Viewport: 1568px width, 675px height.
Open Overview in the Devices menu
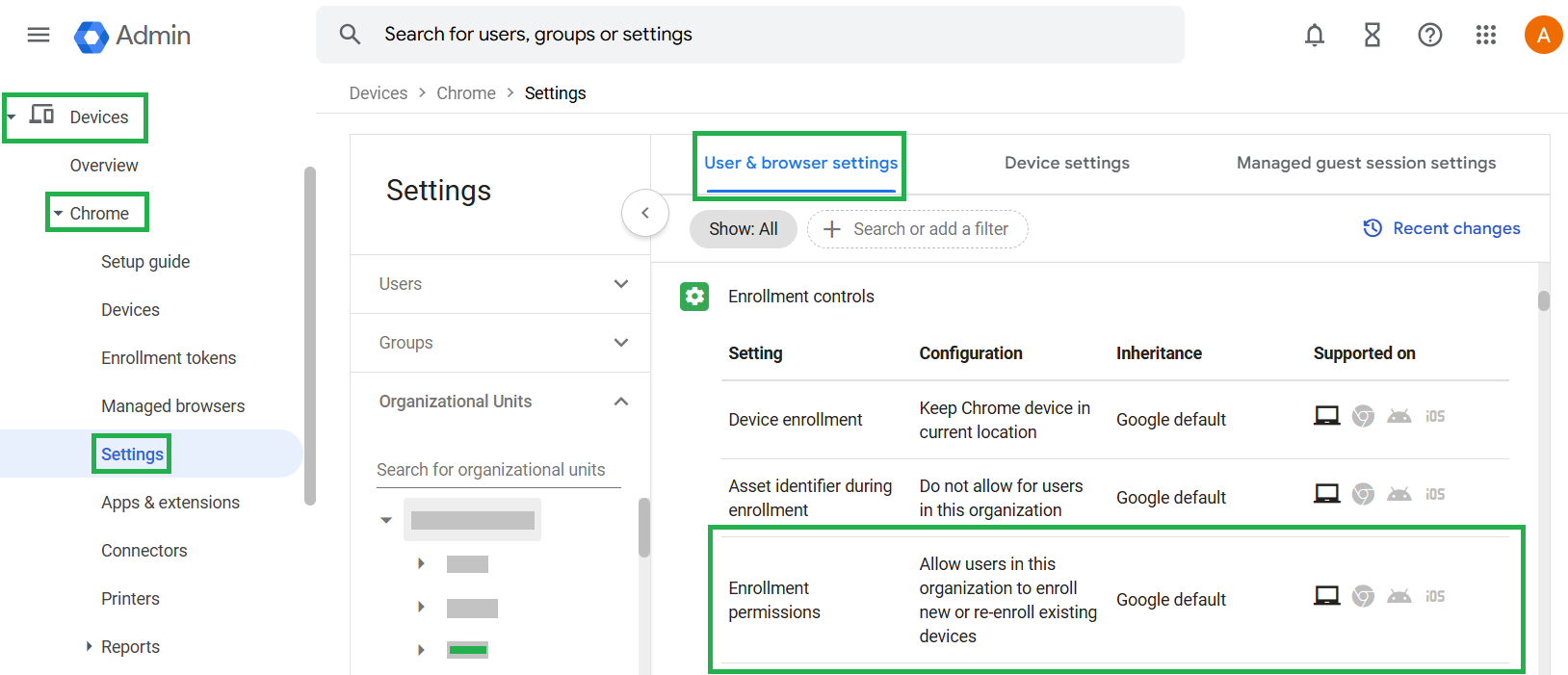point(104,166)
